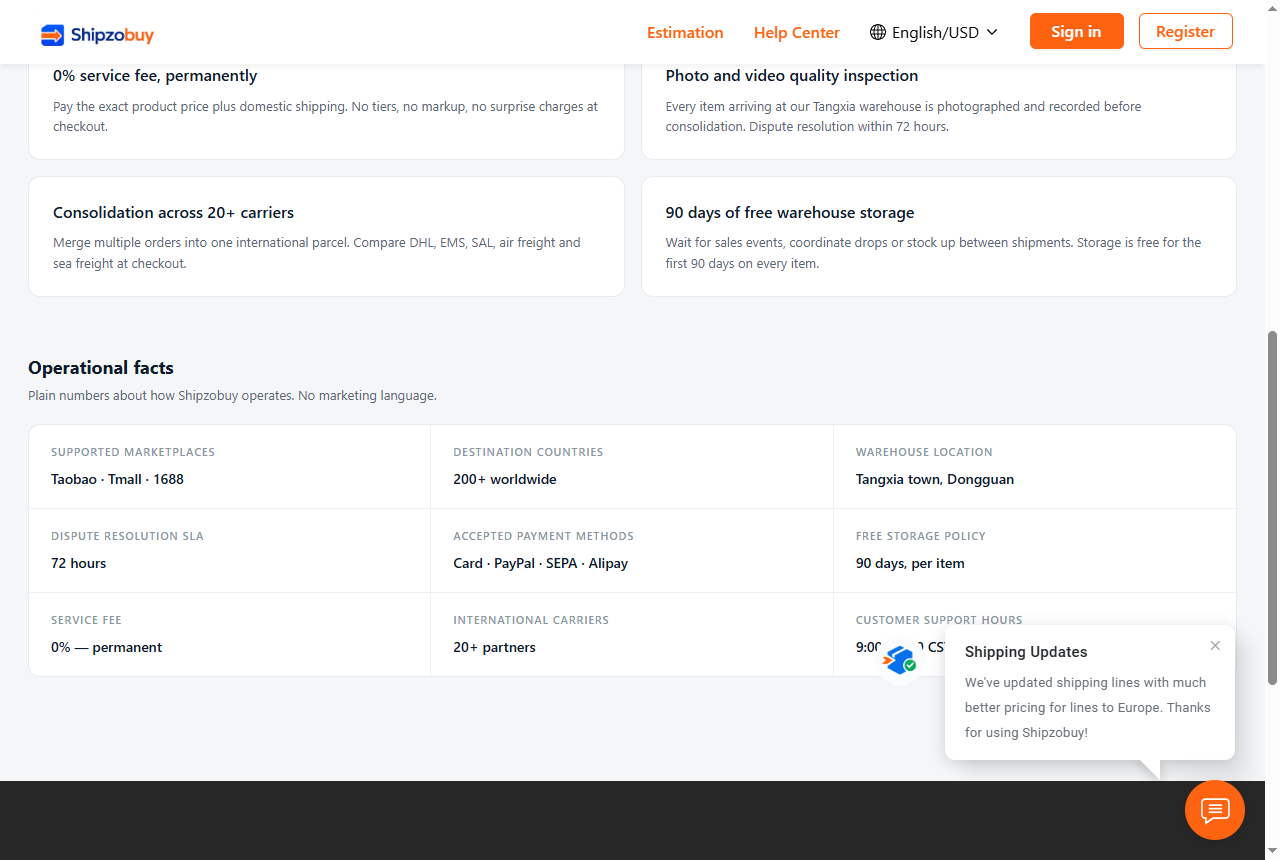Close the Shipping Updates popup
The image size is (1280, 860).
click(1215, 646)
